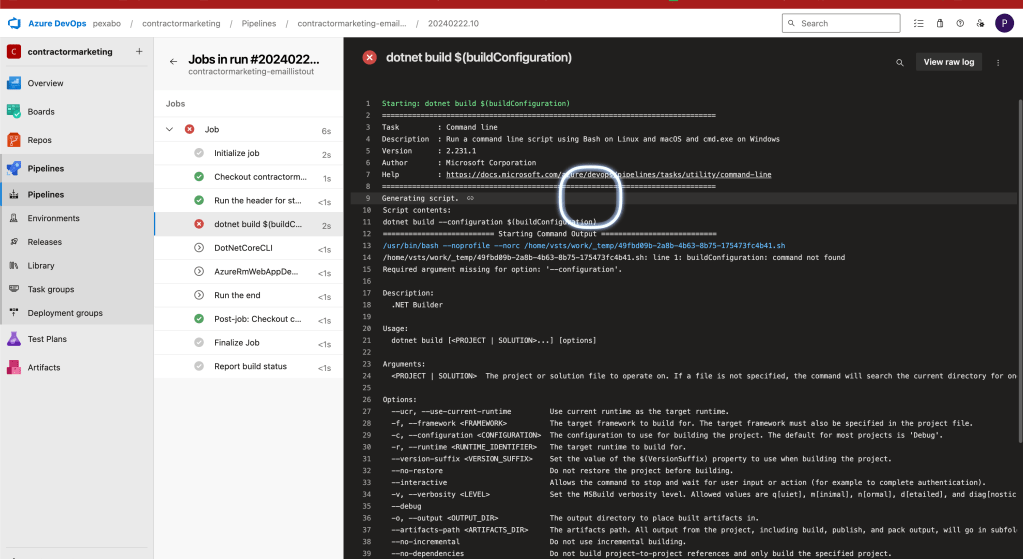Click the contractormarketing project C icon
The width and height of the screenshot is (1023, 559).
coord(14,52)
